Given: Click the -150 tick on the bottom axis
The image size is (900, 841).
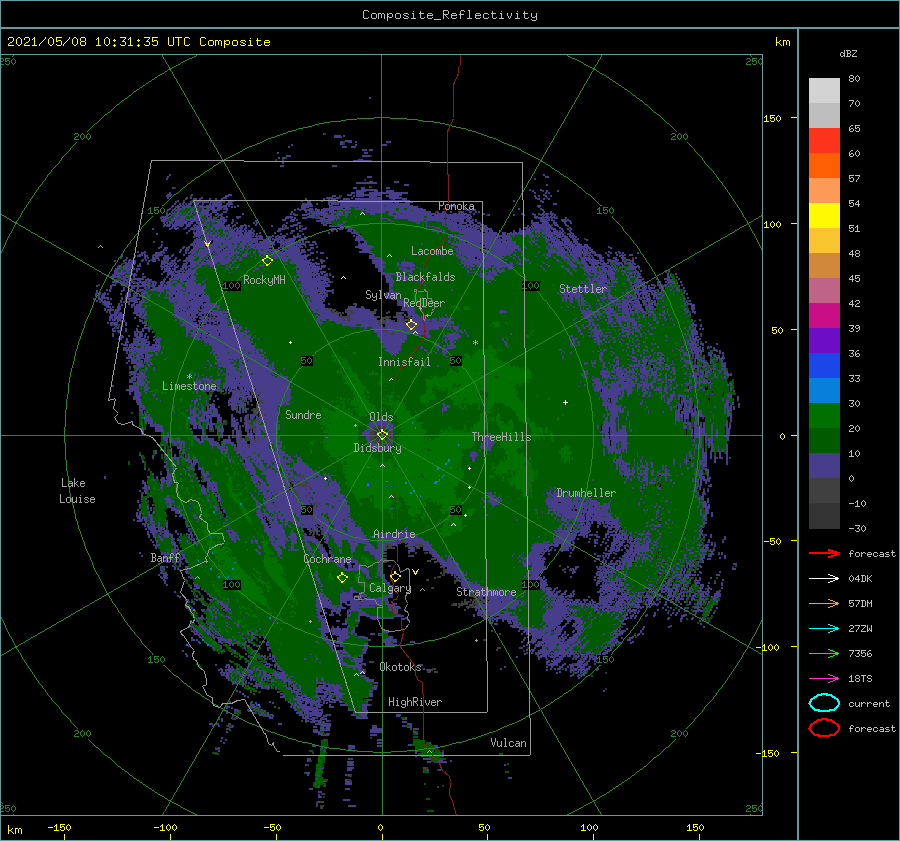Looking at the screenshot, I should click(x=59, y=827).
